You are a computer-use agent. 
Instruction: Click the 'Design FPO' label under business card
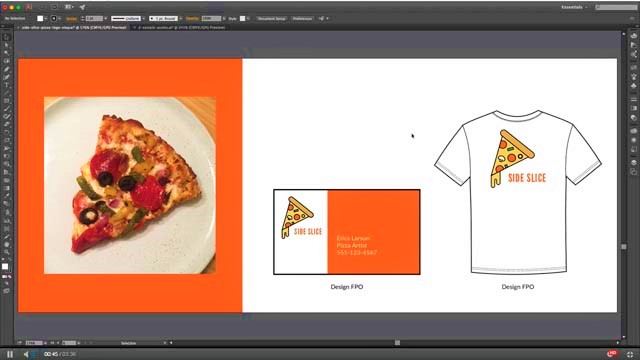click(347, 287)
